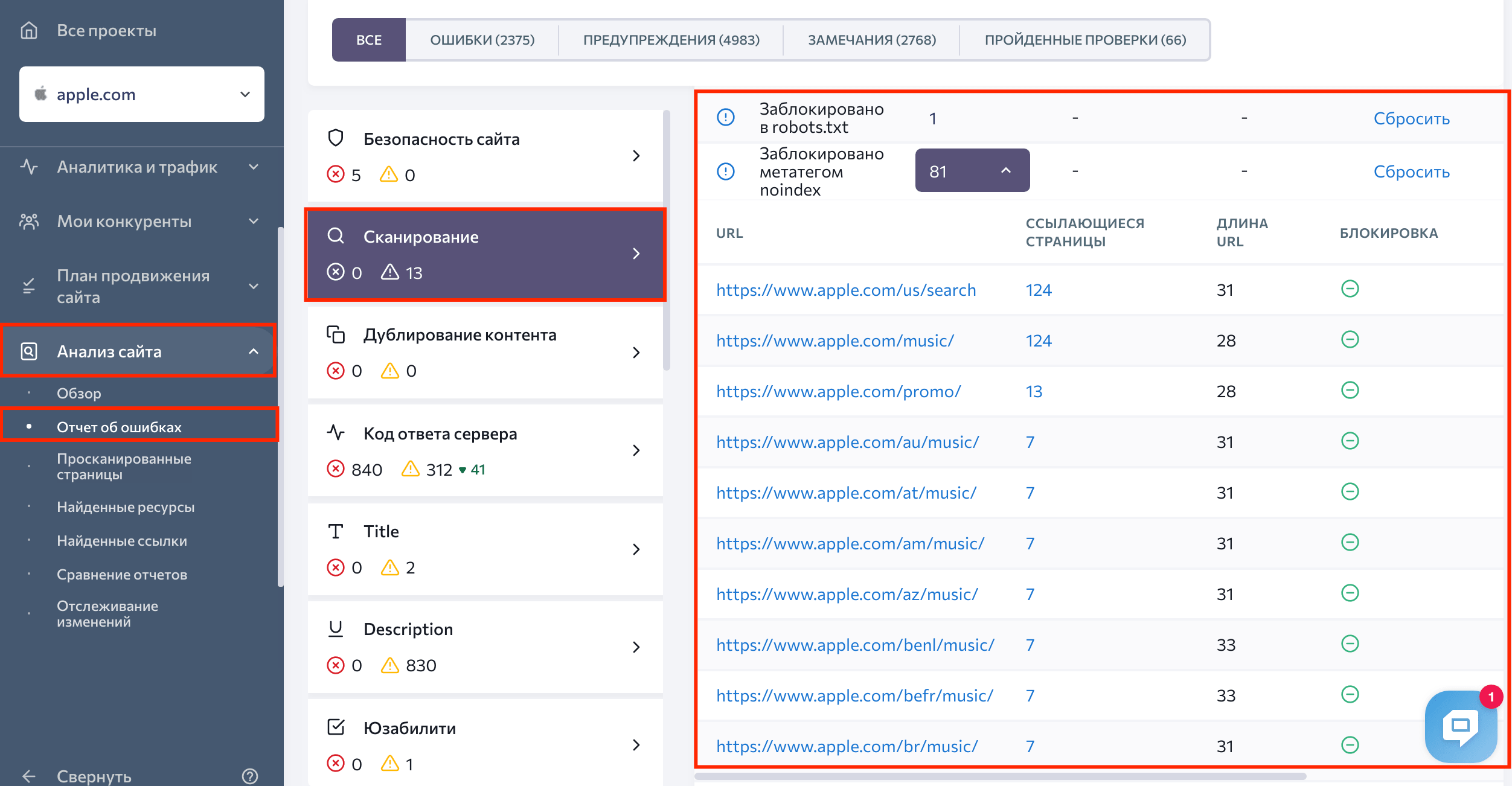Open Обзор in sidebar

79,394
